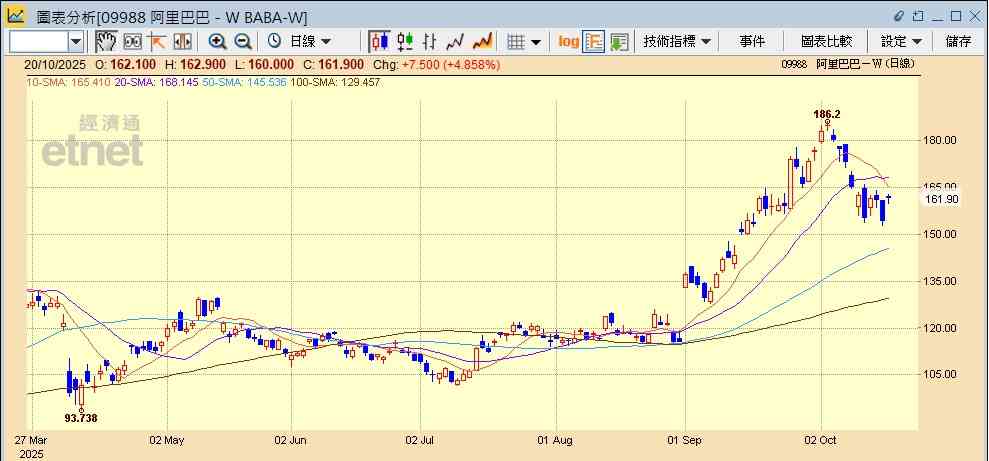Open the stock code combo box arrow

point(77,41)
